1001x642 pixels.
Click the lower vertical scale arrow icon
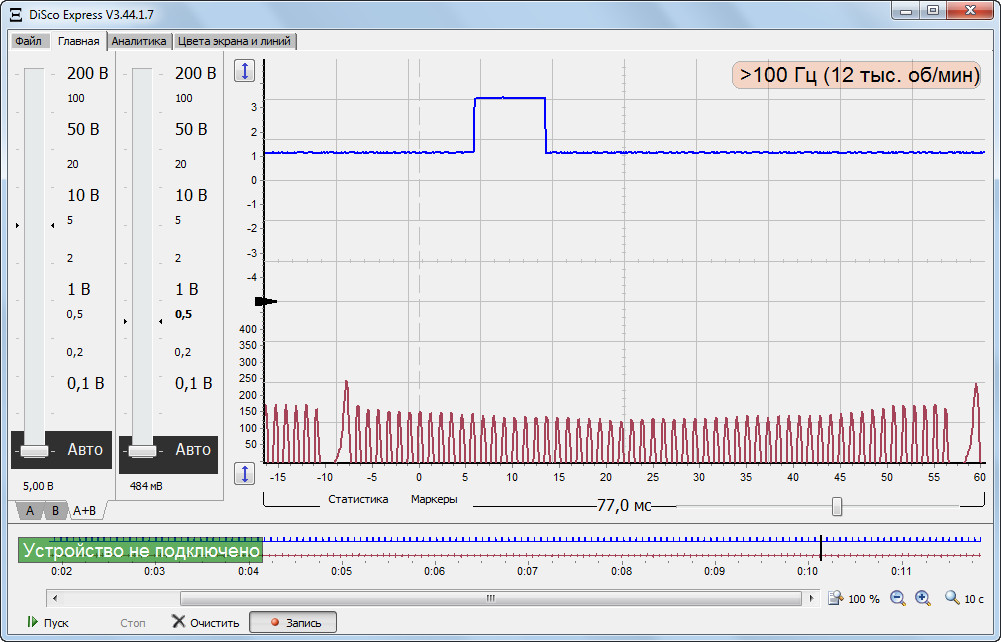[x=245, y=474]
